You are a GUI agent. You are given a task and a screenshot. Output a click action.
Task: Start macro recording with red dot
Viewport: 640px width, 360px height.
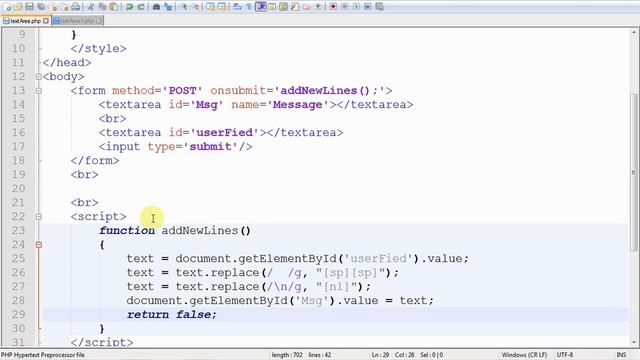(x=333, y=7)
